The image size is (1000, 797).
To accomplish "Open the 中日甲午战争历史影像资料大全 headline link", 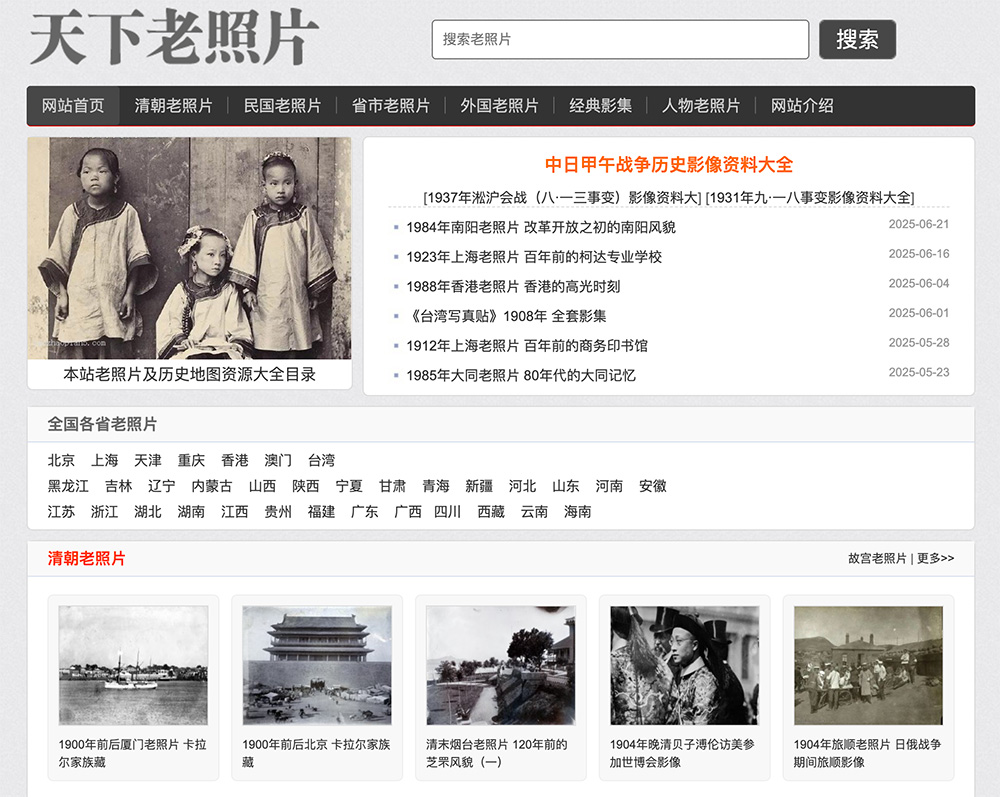I will pos(668,165).
